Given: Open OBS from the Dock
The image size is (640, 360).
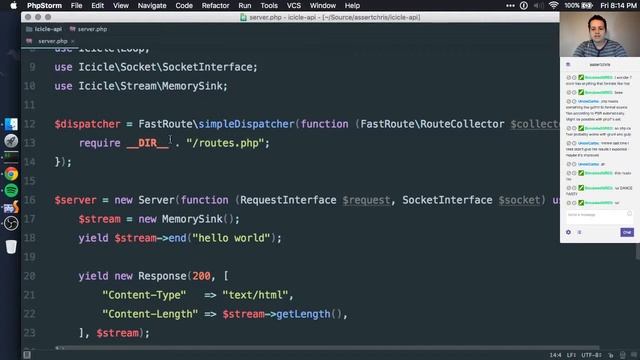Looking at the screenshot, I should [x=11, y=223].
